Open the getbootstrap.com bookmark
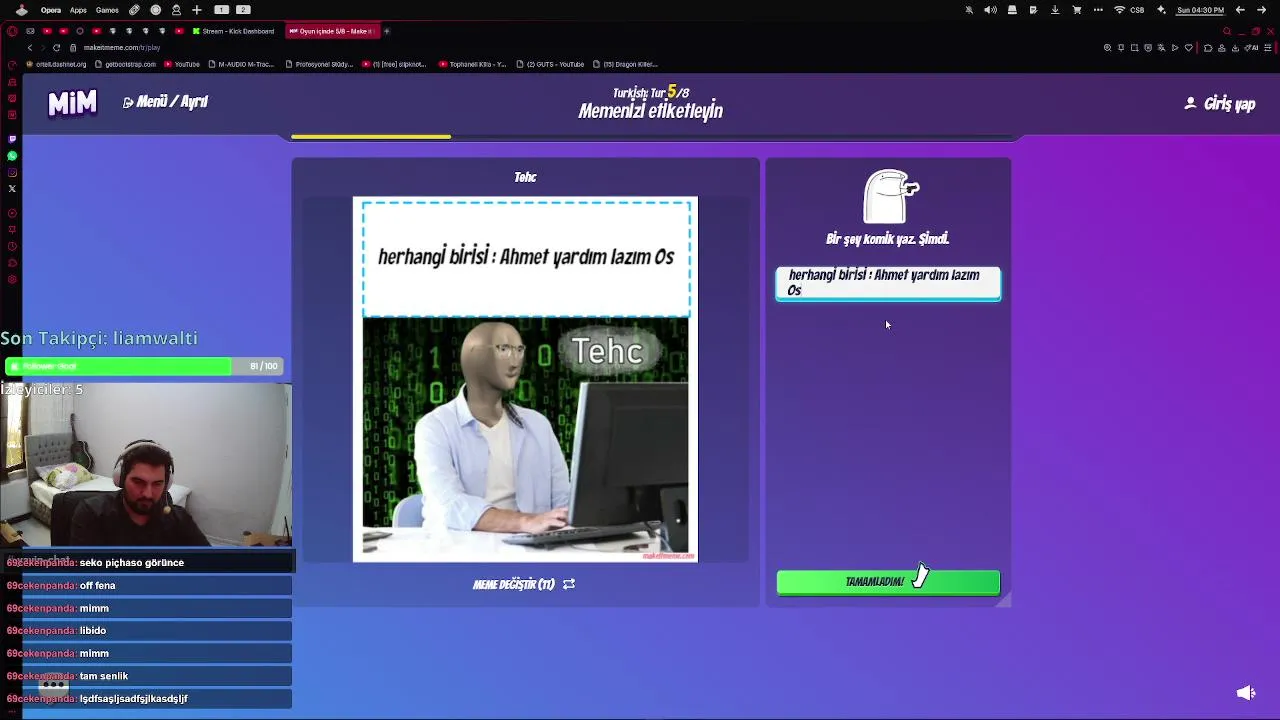Viewport: 1280px width, 720px height. [x=125, y=64]
